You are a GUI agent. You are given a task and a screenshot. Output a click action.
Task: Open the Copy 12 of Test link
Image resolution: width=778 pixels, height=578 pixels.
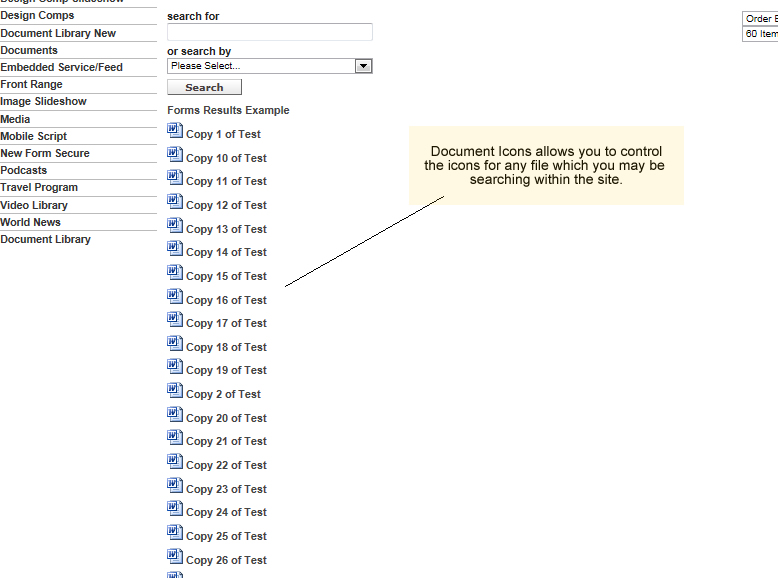tap(226, 205)
